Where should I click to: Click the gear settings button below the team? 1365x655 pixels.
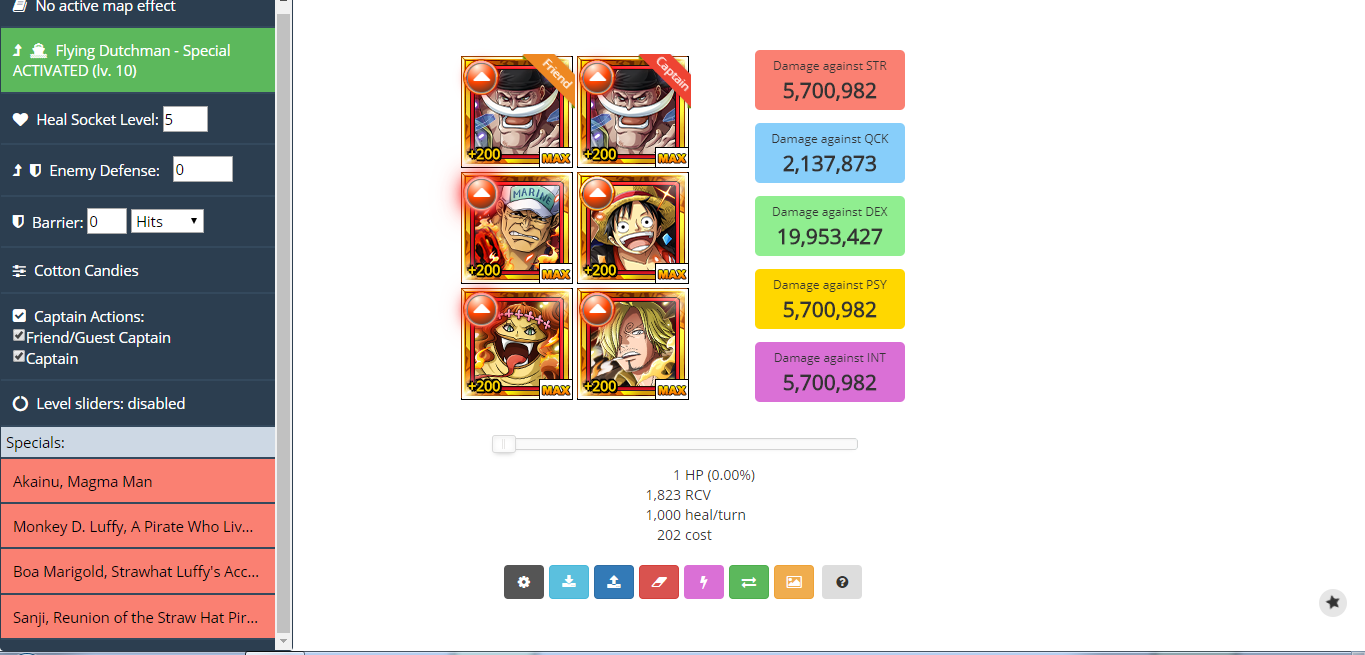tap(523, 582)
